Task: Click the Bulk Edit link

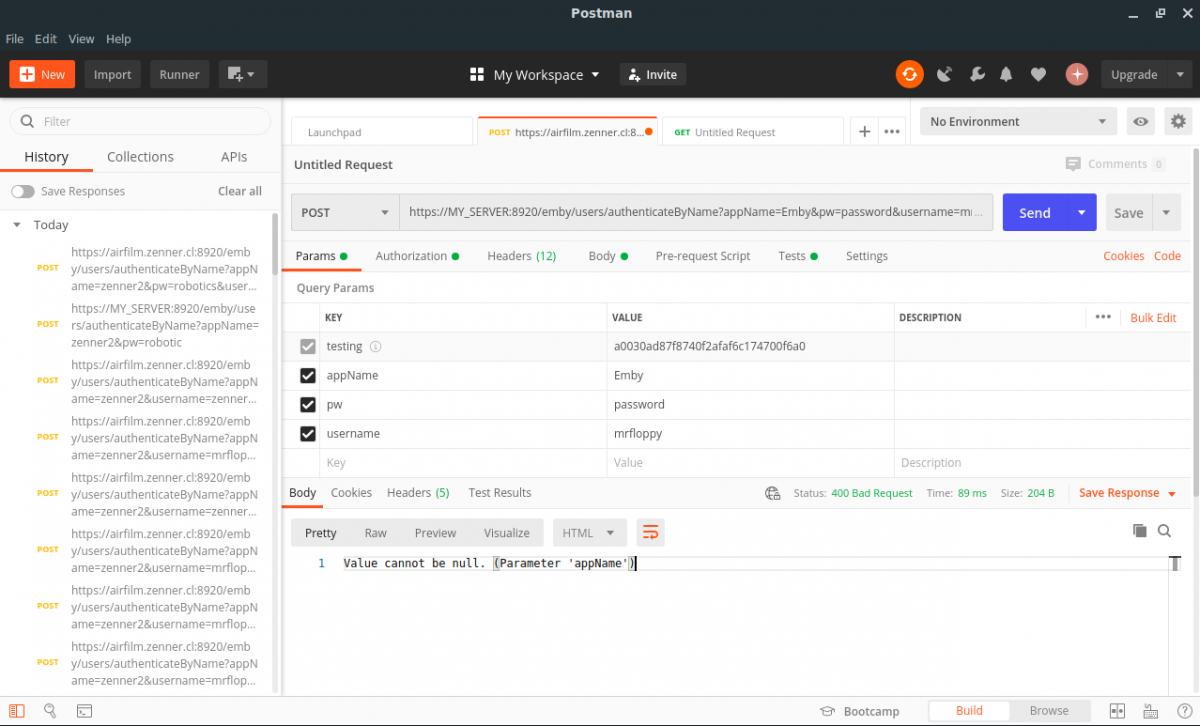Action: pos(1153,317)
